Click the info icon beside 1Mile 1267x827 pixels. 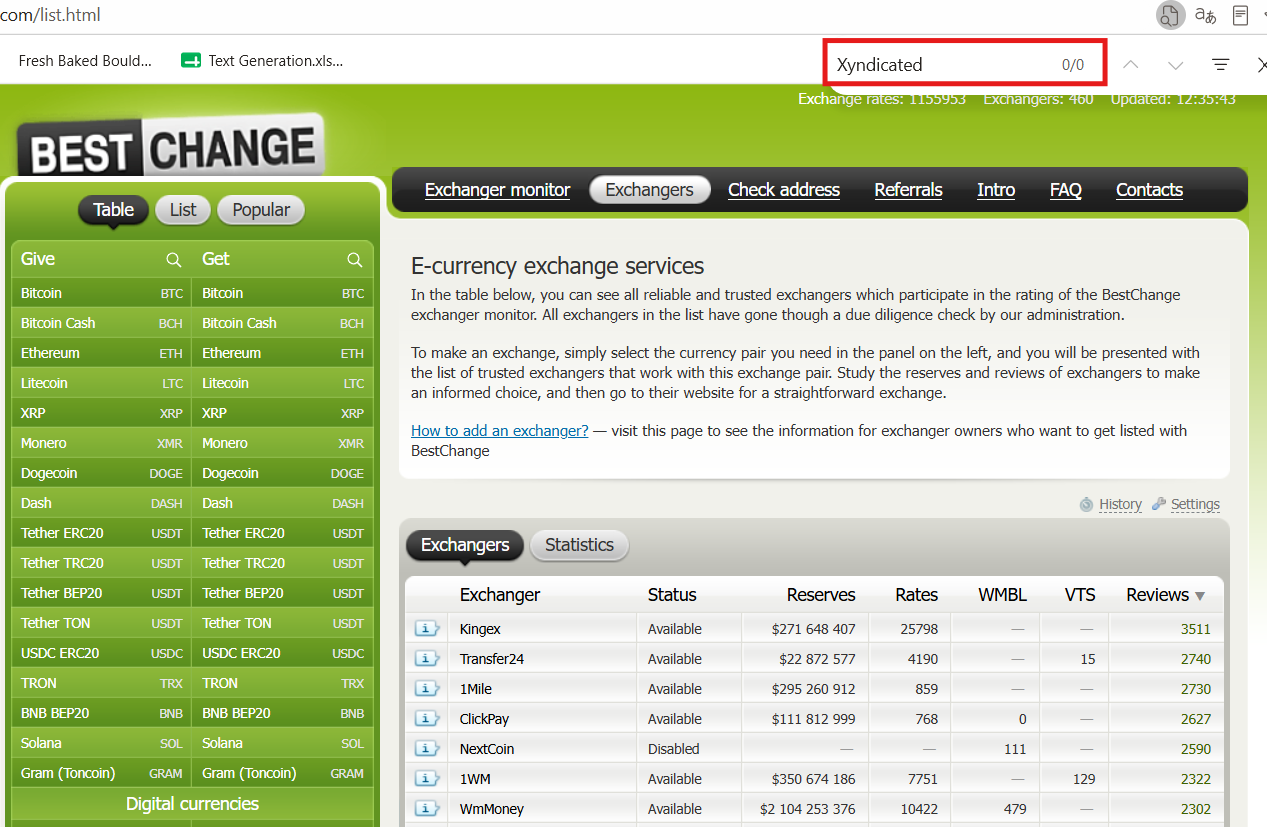click(x=427, y=689)
